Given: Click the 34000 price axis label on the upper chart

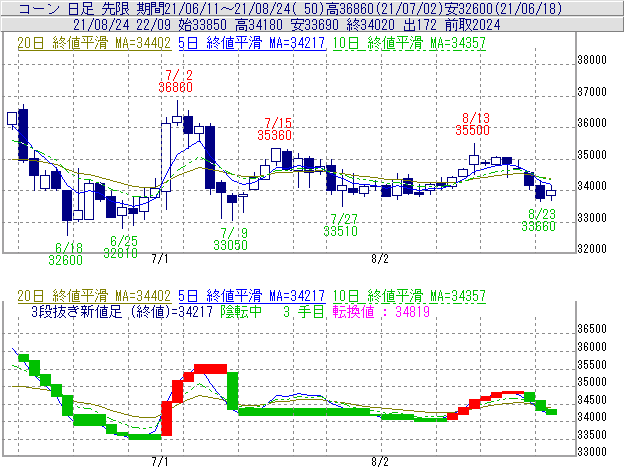Looking at the screenshot, I should click(x=592, y=186).
